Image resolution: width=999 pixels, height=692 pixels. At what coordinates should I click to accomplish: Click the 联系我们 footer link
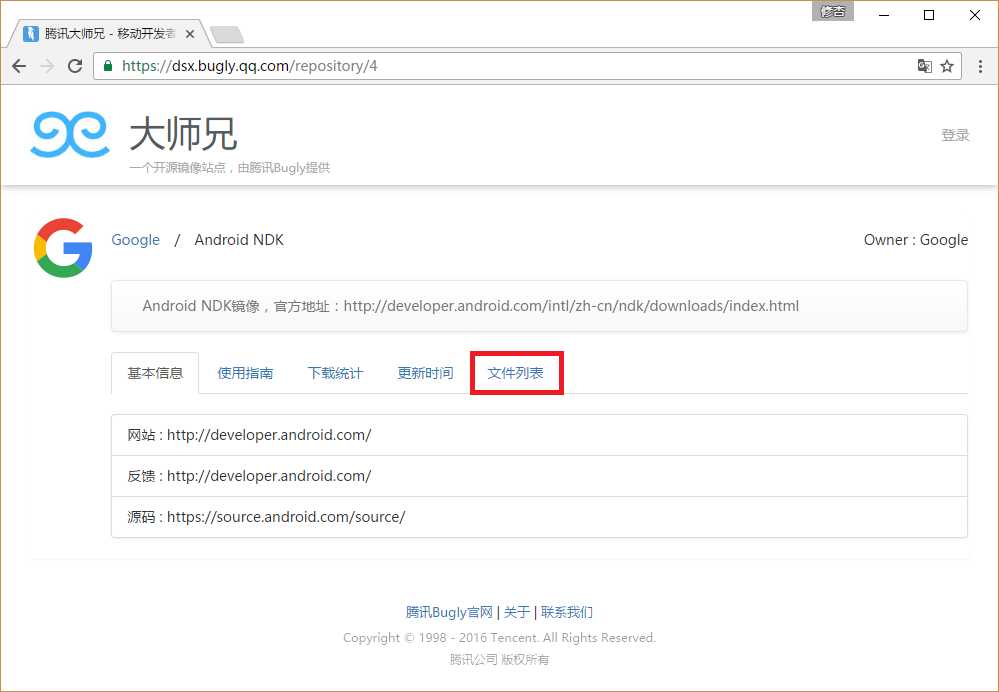(x=566, y=612)
